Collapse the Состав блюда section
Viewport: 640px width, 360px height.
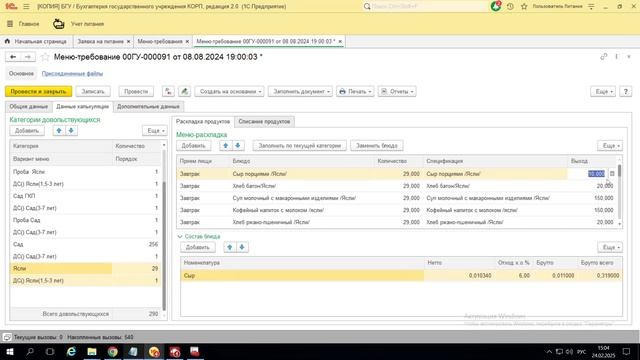point(180,237)
